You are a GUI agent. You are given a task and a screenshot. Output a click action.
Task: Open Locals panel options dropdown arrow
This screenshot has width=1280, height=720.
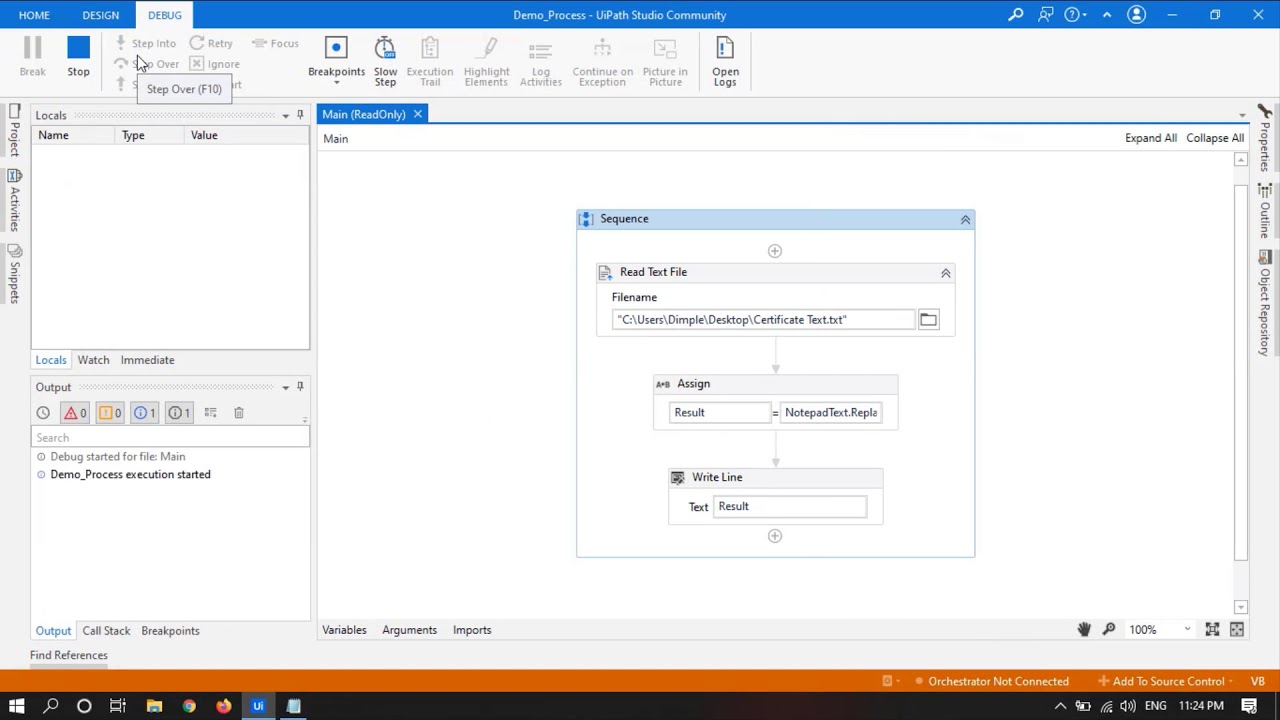285,116
